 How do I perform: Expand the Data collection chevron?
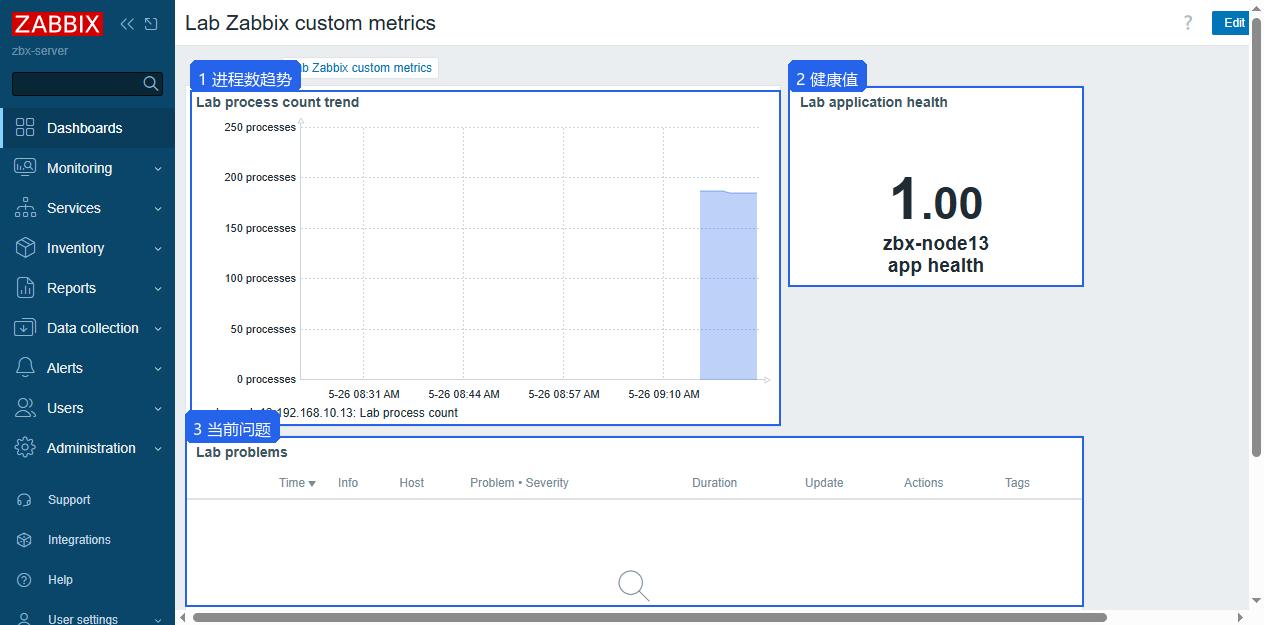[x=158, y=329]
